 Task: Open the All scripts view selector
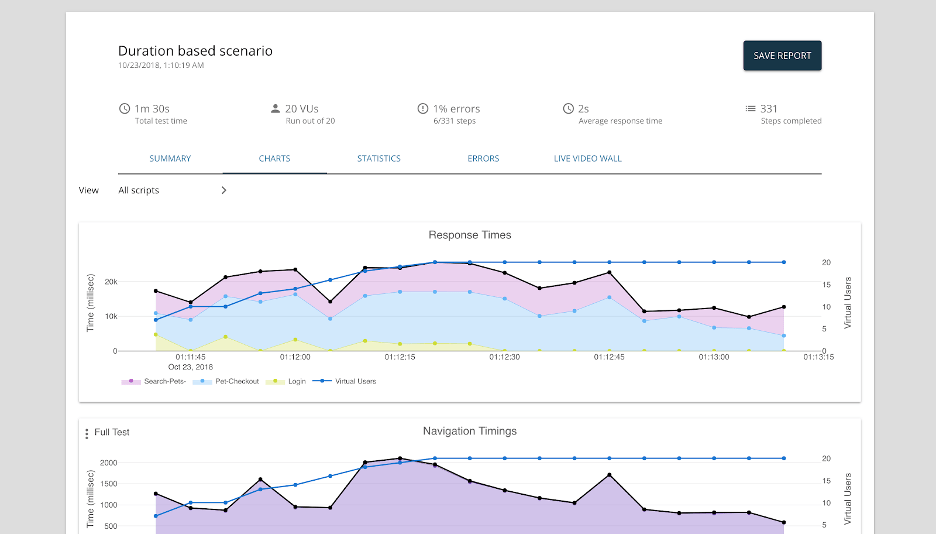[x=173, y=190]
